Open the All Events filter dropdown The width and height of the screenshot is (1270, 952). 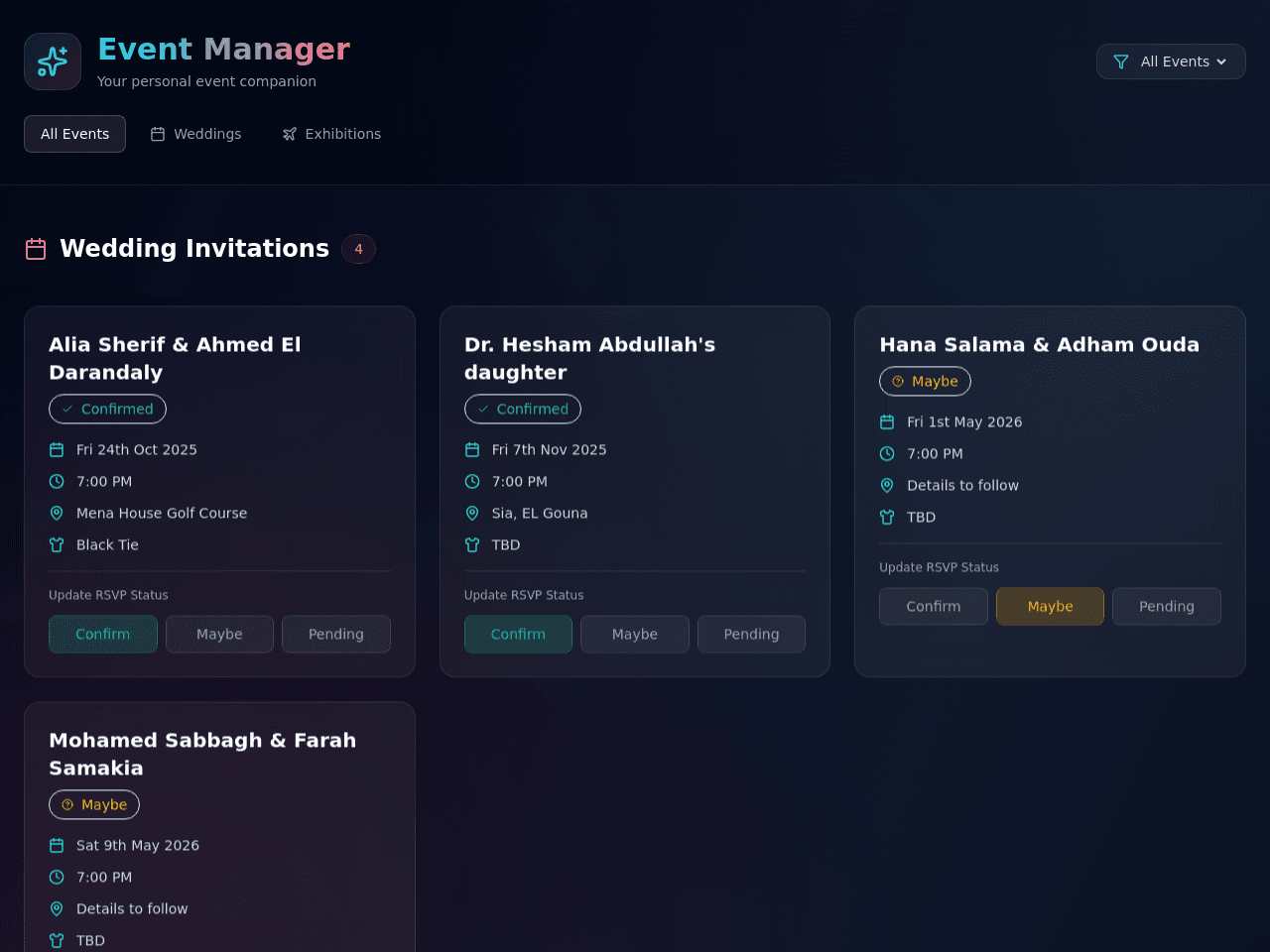tap(1171, 61)
